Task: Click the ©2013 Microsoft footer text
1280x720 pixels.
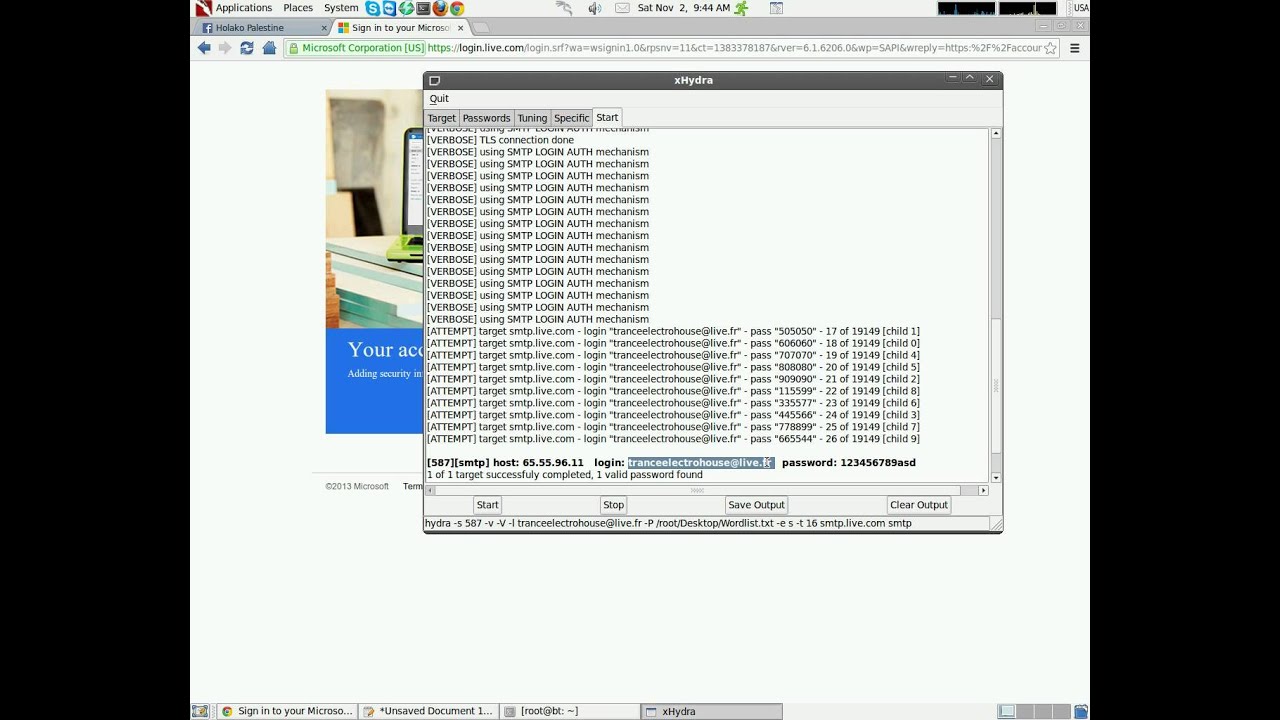Action: (x=357, y=487)
